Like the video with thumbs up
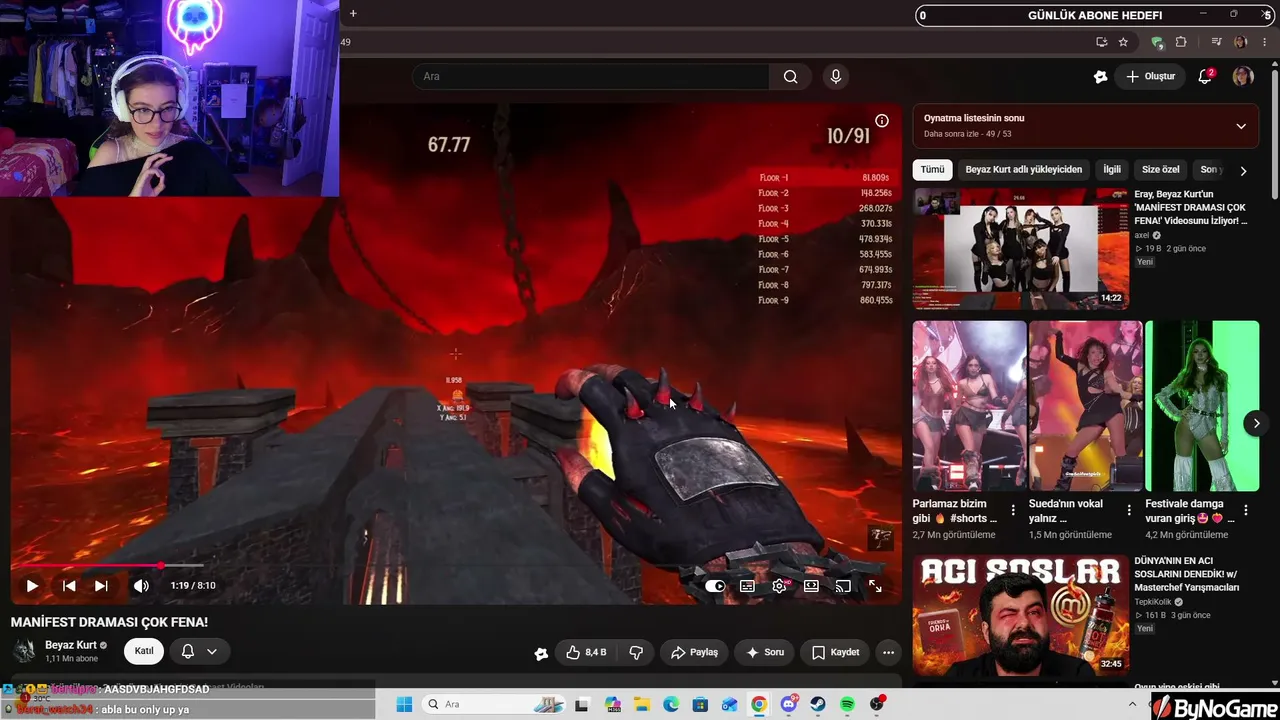Screen dimensions: 1280x720 pyautogui.click(x=586, y=652)
